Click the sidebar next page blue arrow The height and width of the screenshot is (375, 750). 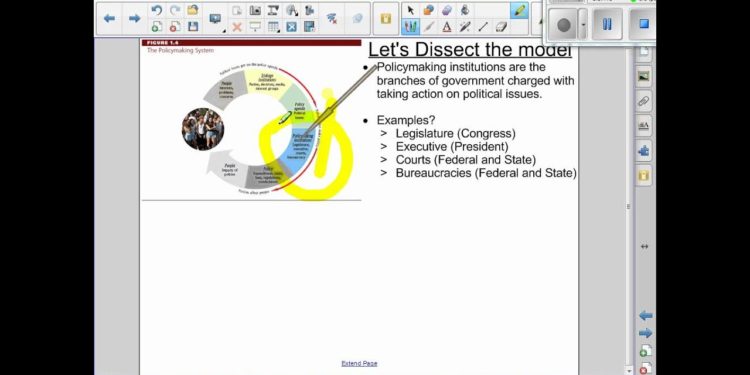(x=645, y=333)
